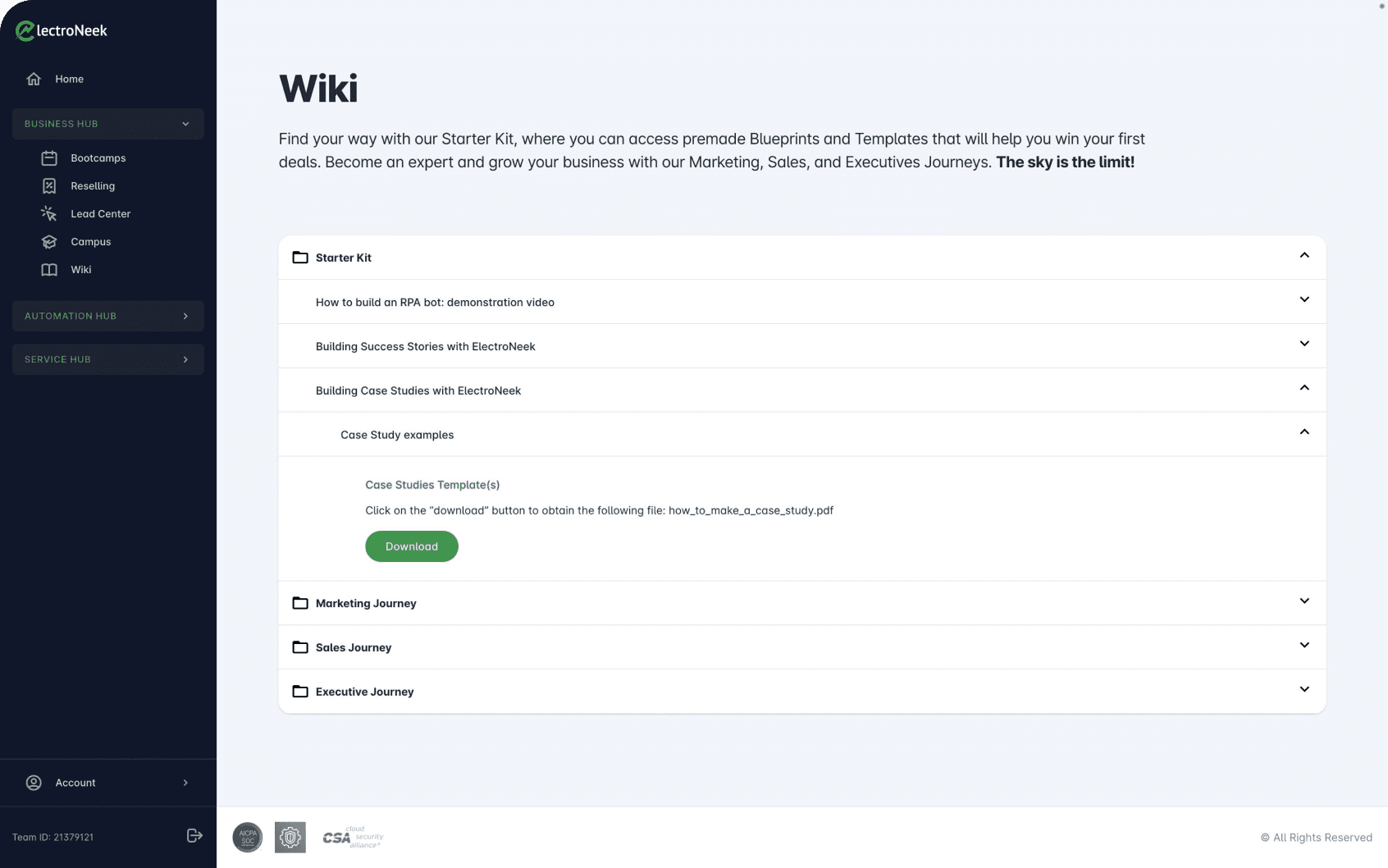
Task: Click the ElectroNeek logo
Action: coord(62,31)
